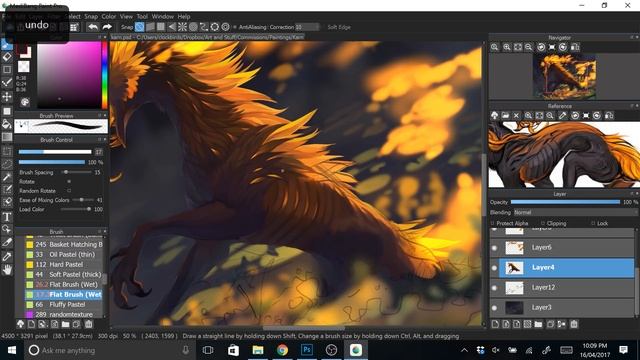Select Layer12 thumbnail row

(x=562, y=288)
